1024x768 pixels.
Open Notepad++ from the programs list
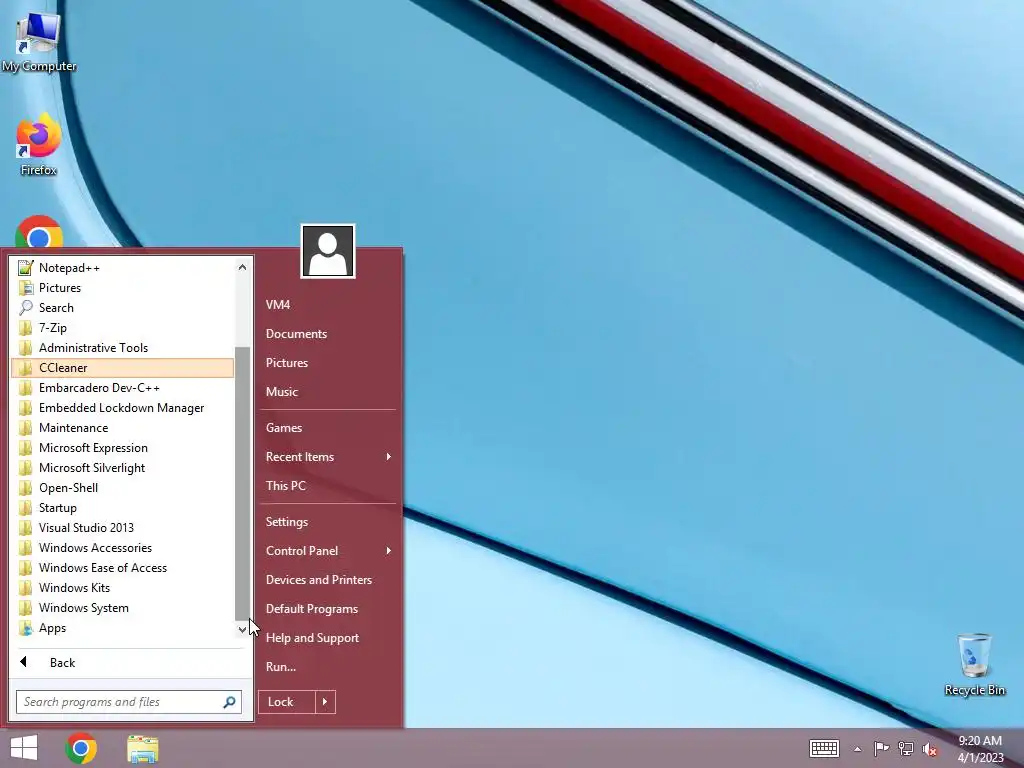click(123, 268)
